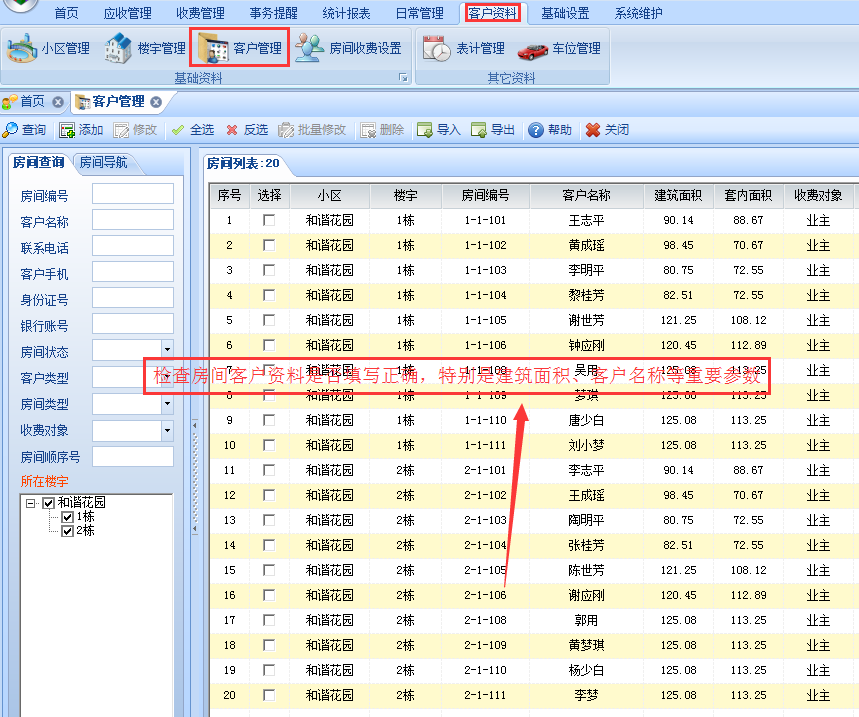Uncheck 2栋 in building tree

pyautogui.click(x=67, y=531)
